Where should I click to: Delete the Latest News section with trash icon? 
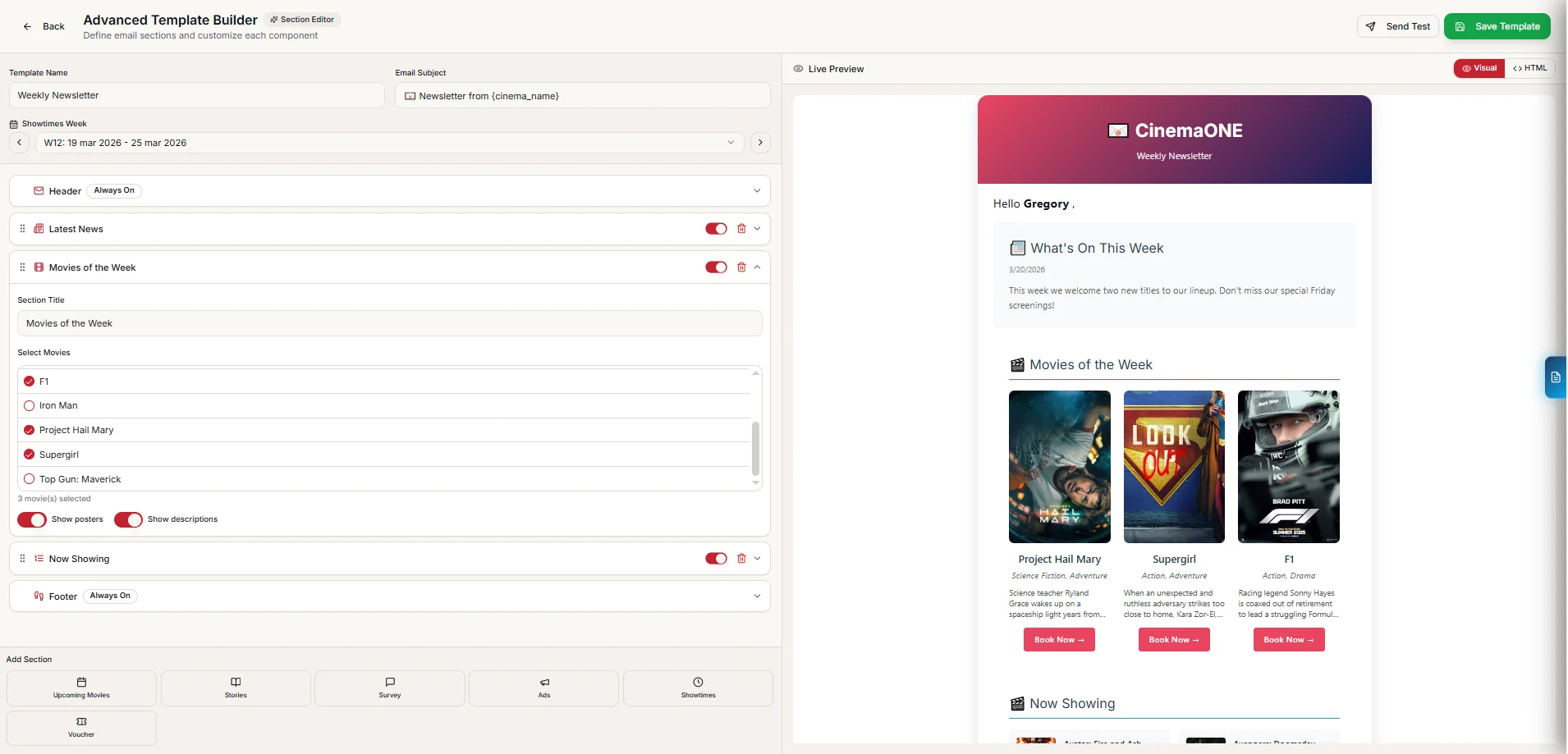(x=741, y=229)
